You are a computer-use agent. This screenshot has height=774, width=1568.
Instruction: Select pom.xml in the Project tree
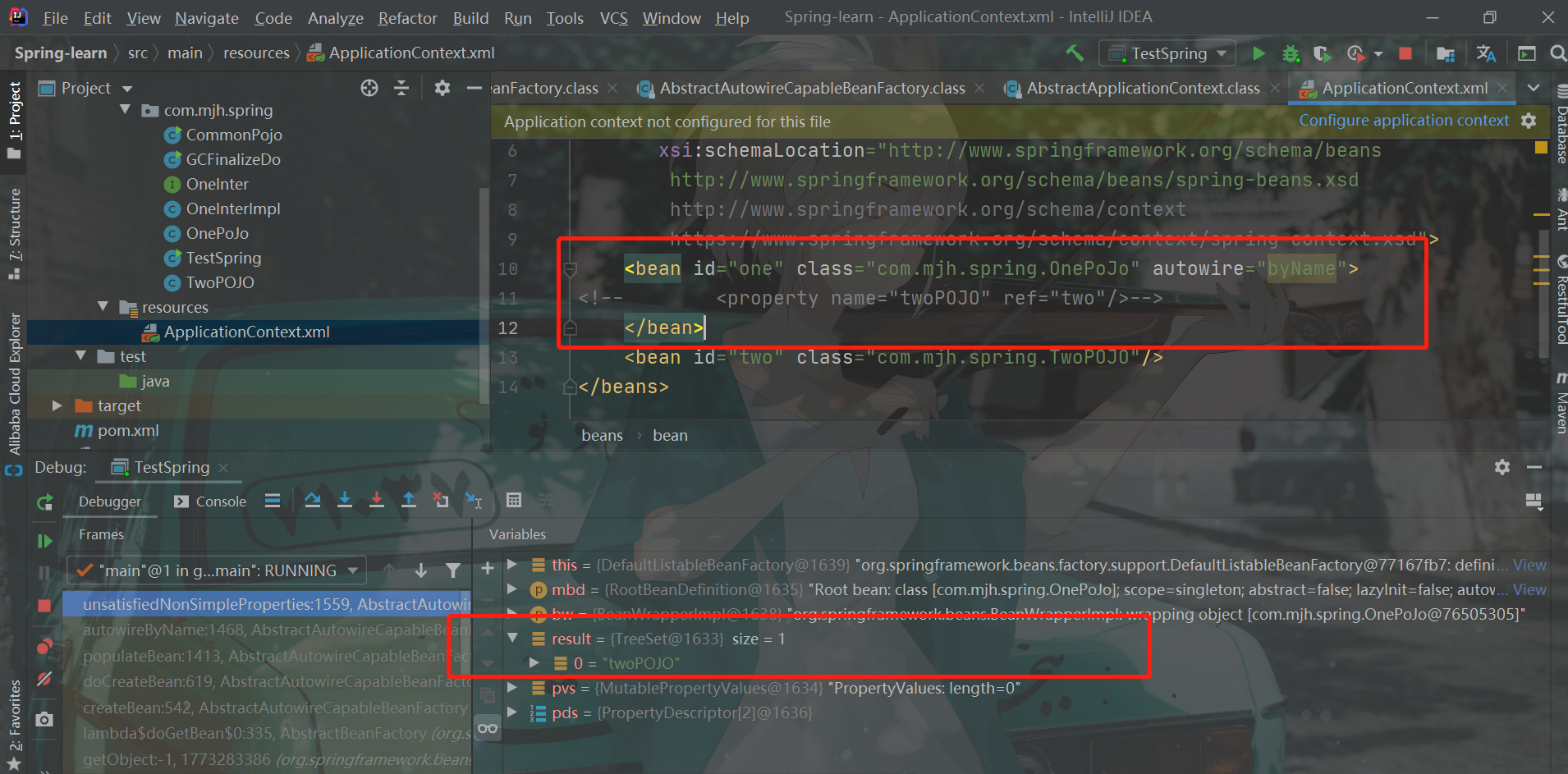128,430
